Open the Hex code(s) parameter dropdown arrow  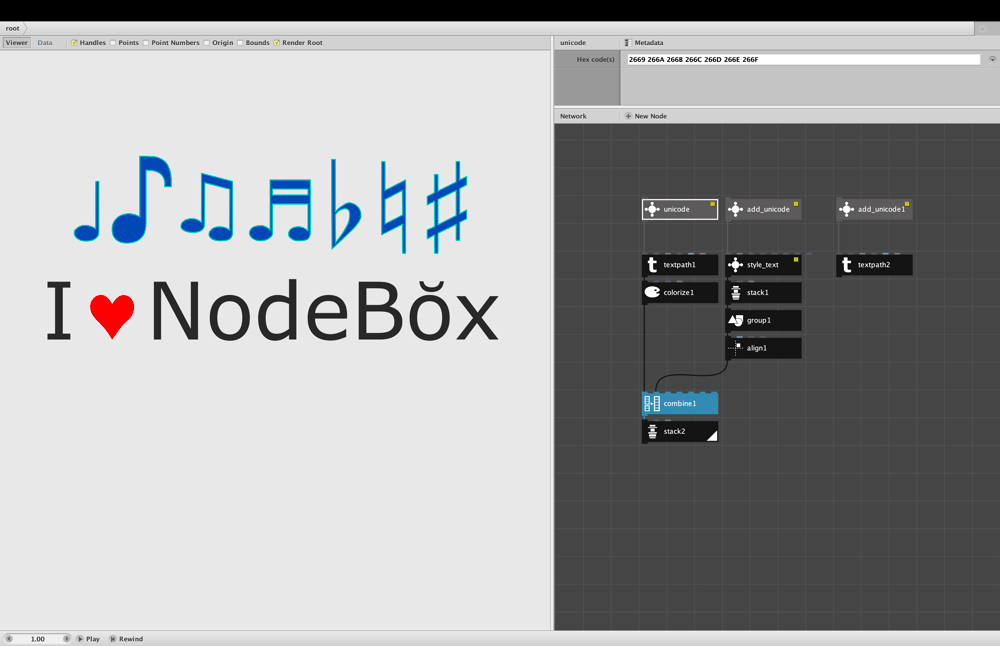click(x=992, y=59)
